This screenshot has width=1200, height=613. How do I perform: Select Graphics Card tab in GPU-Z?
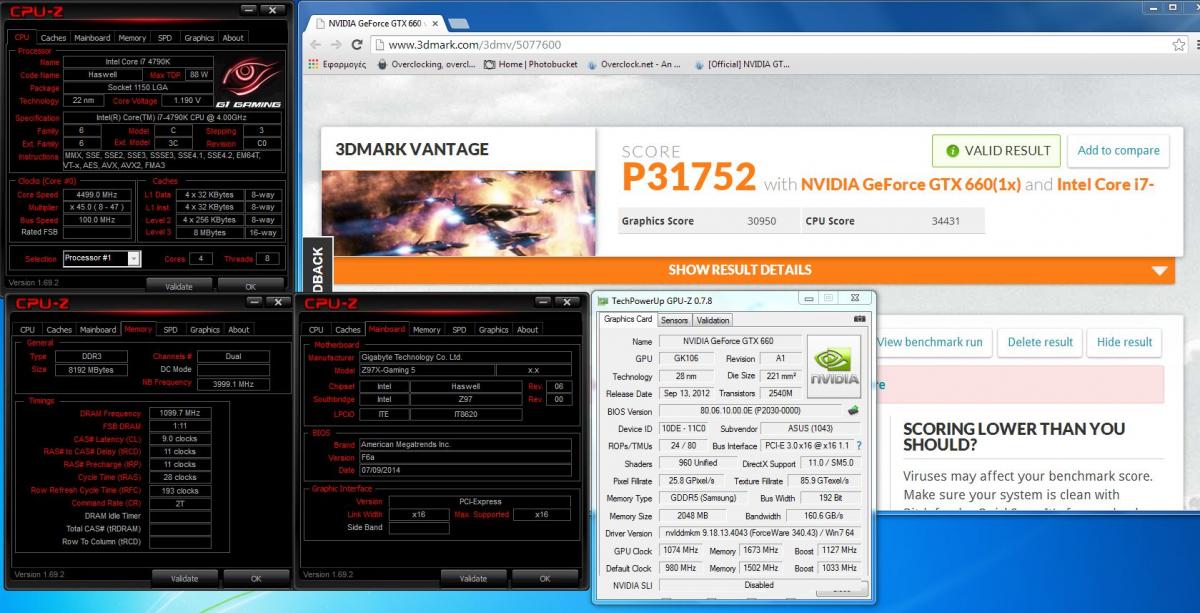(628, 319)
